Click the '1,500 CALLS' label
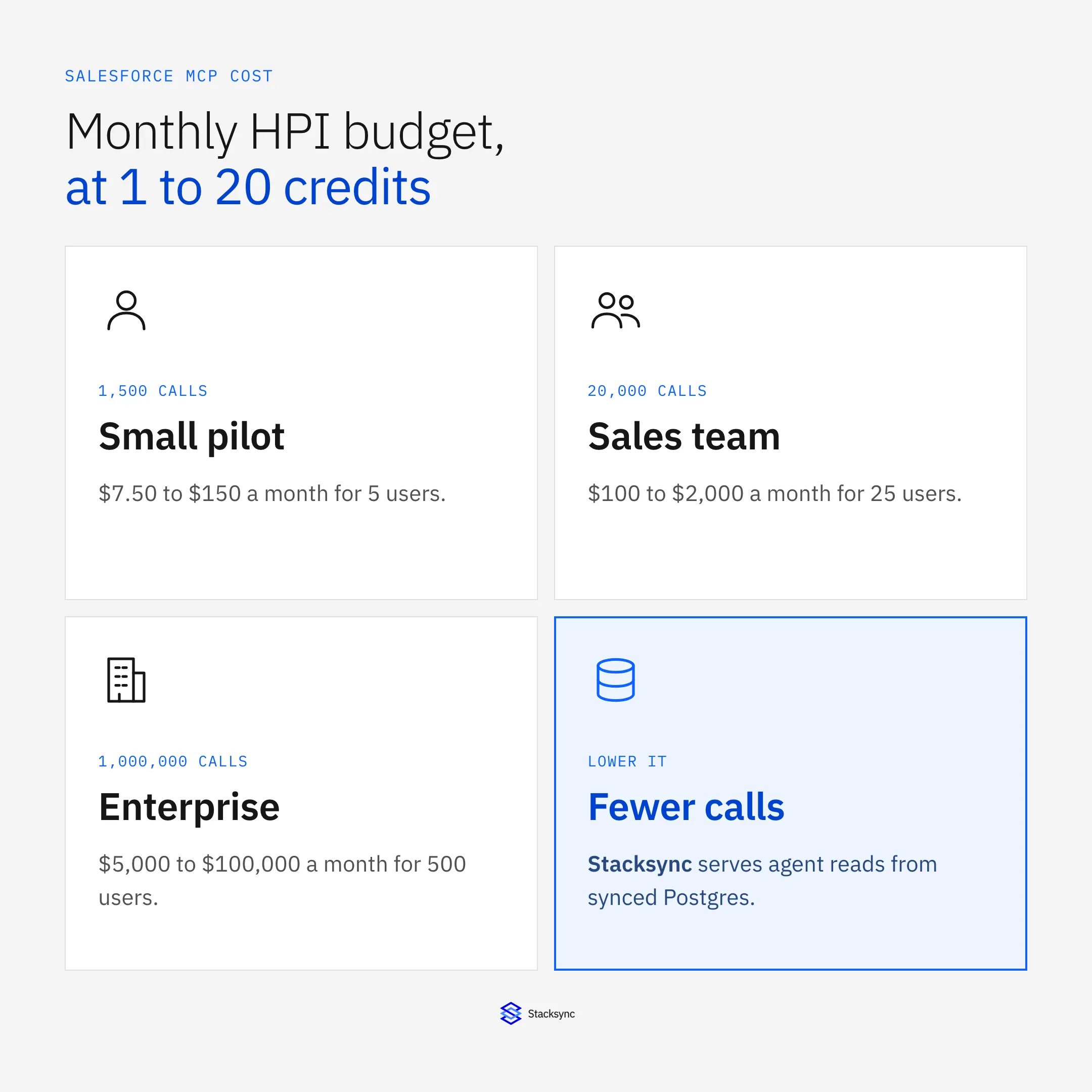The height and width of the screenshot is (1092, 1092). point(153,391)
